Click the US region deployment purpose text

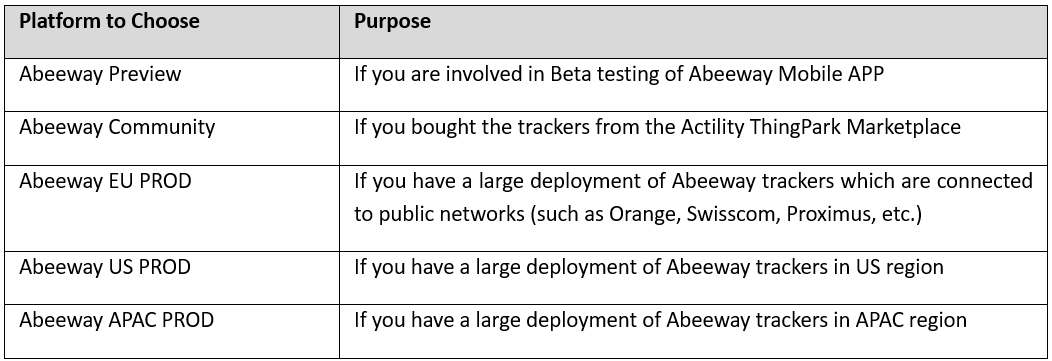coord(648,267)
